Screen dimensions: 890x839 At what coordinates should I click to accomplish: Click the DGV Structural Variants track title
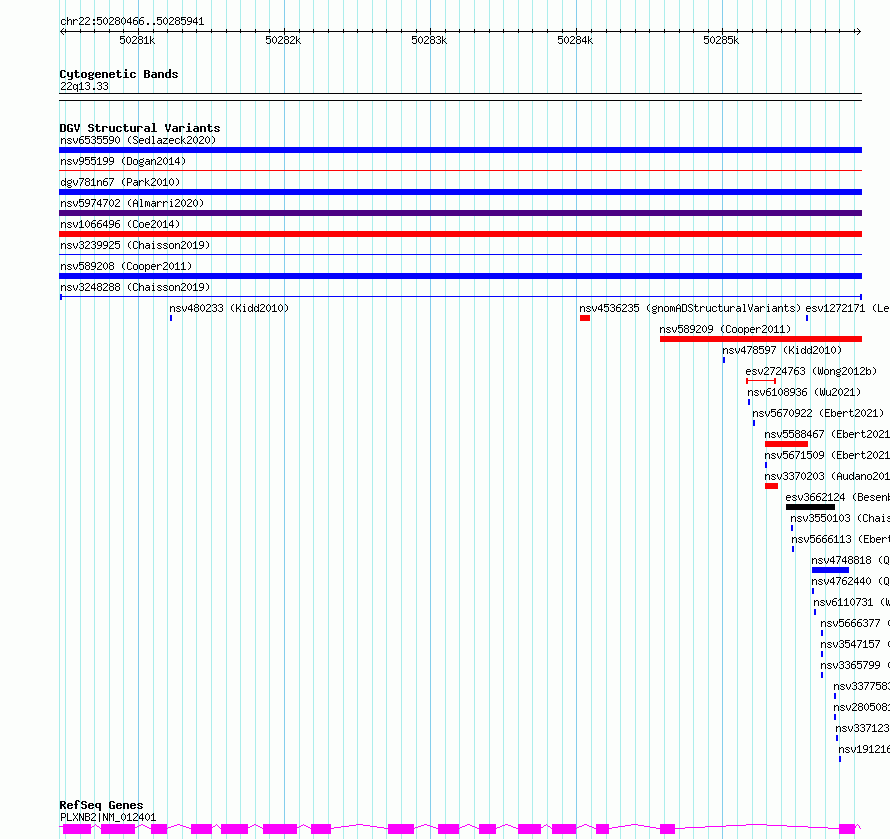pos(140,128)
